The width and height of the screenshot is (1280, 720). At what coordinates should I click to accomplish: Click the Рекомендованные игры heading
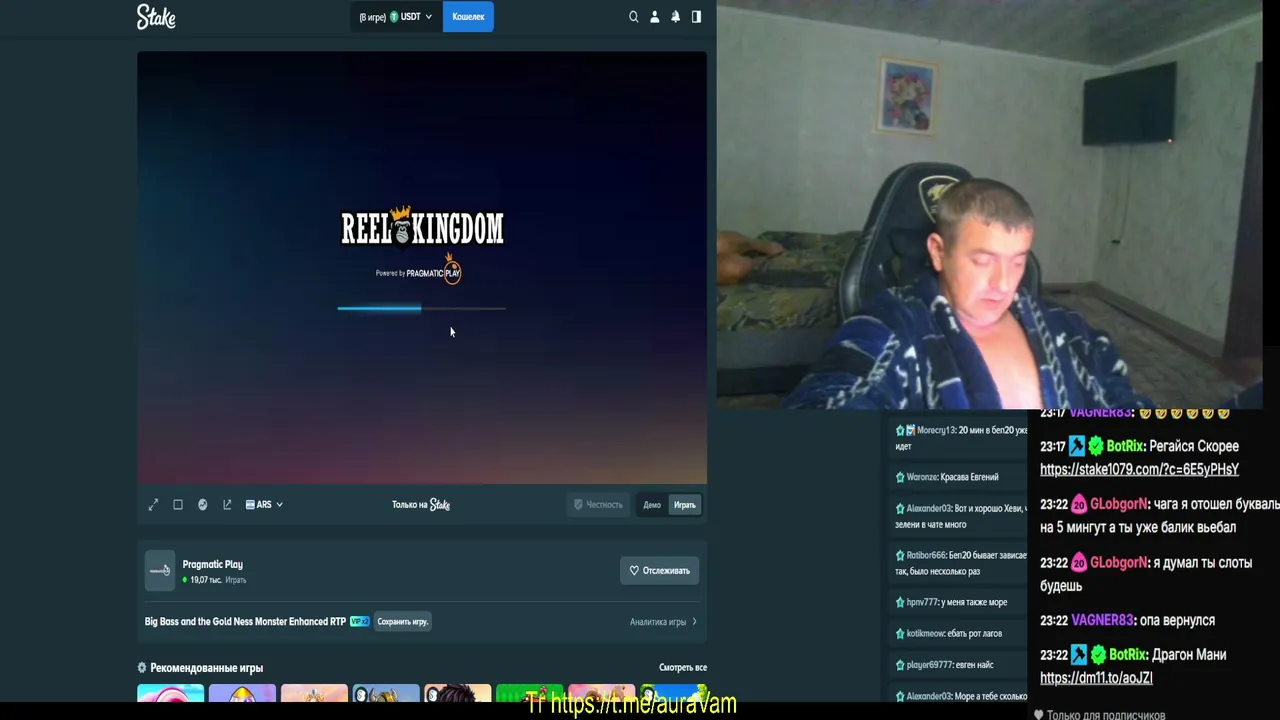click(x=207, y=668)
